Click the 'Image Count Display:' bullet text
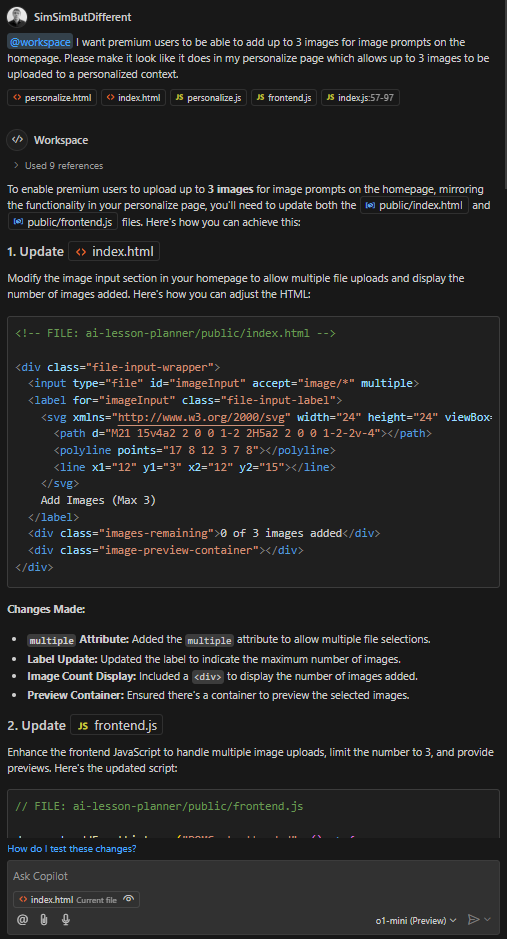The width and height of the screenshot is (507, 939). pyautogui.click(x=82, y=677)
